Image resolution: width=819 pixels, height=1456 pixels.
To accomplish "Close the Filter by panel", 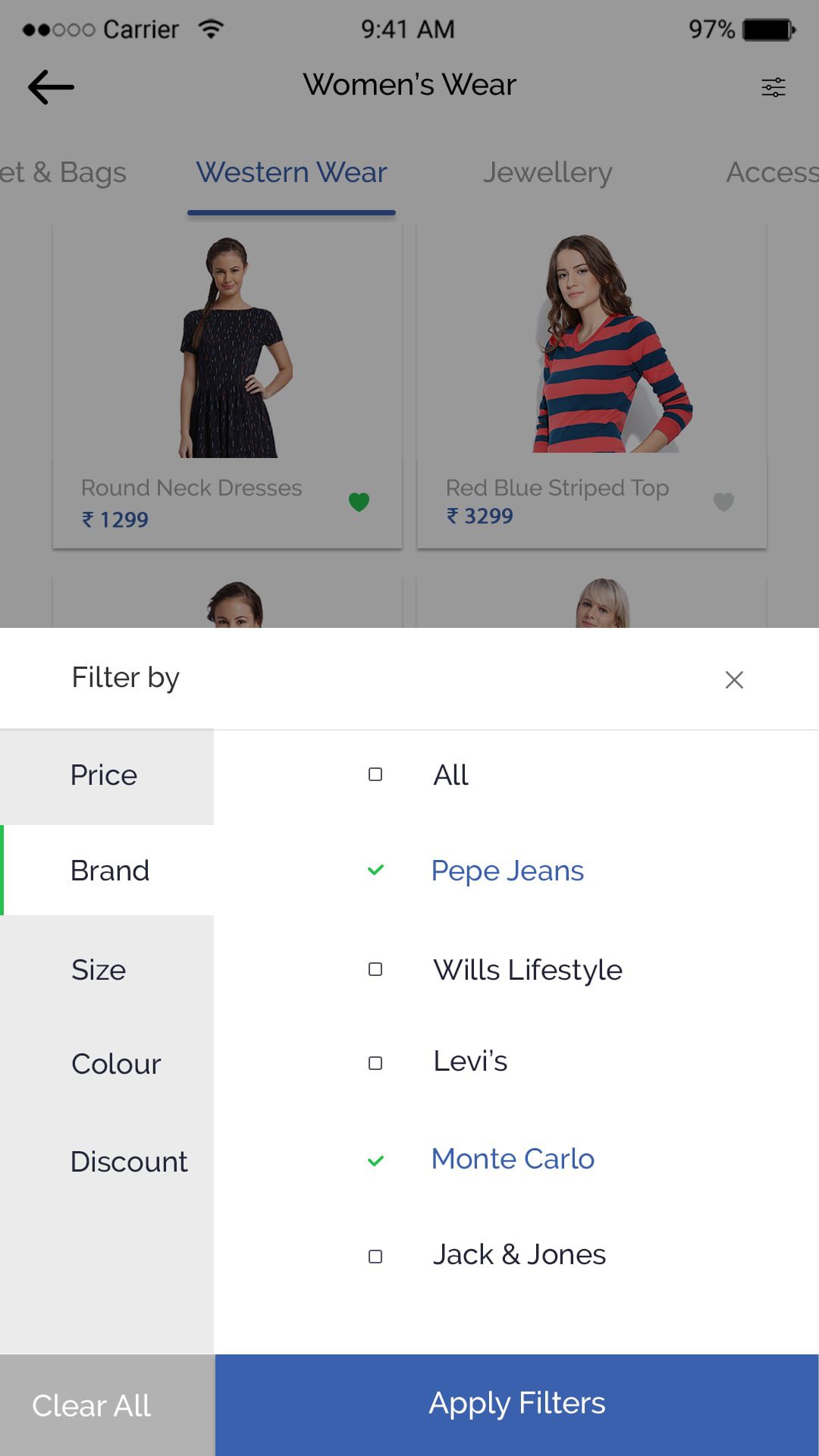I will 733,679.
